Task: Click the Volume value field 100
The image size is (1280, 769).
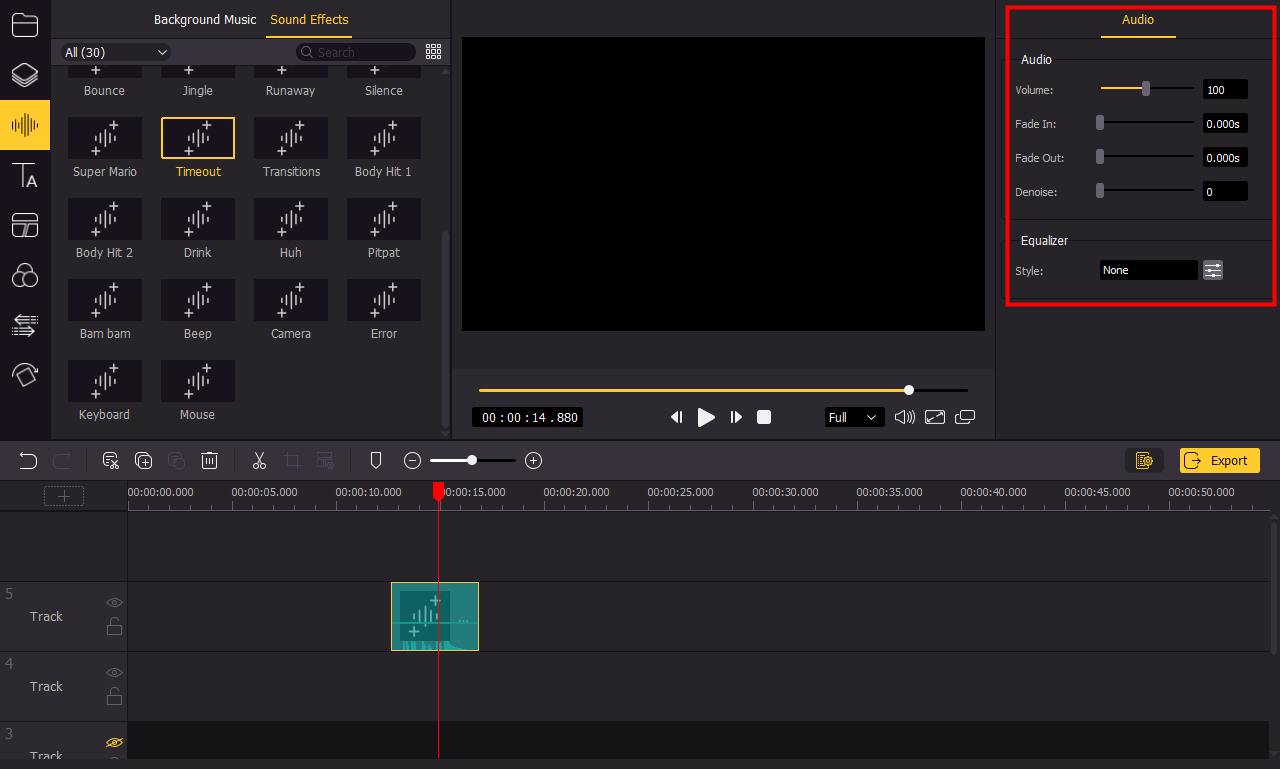Action: (x=1225, y=90)
